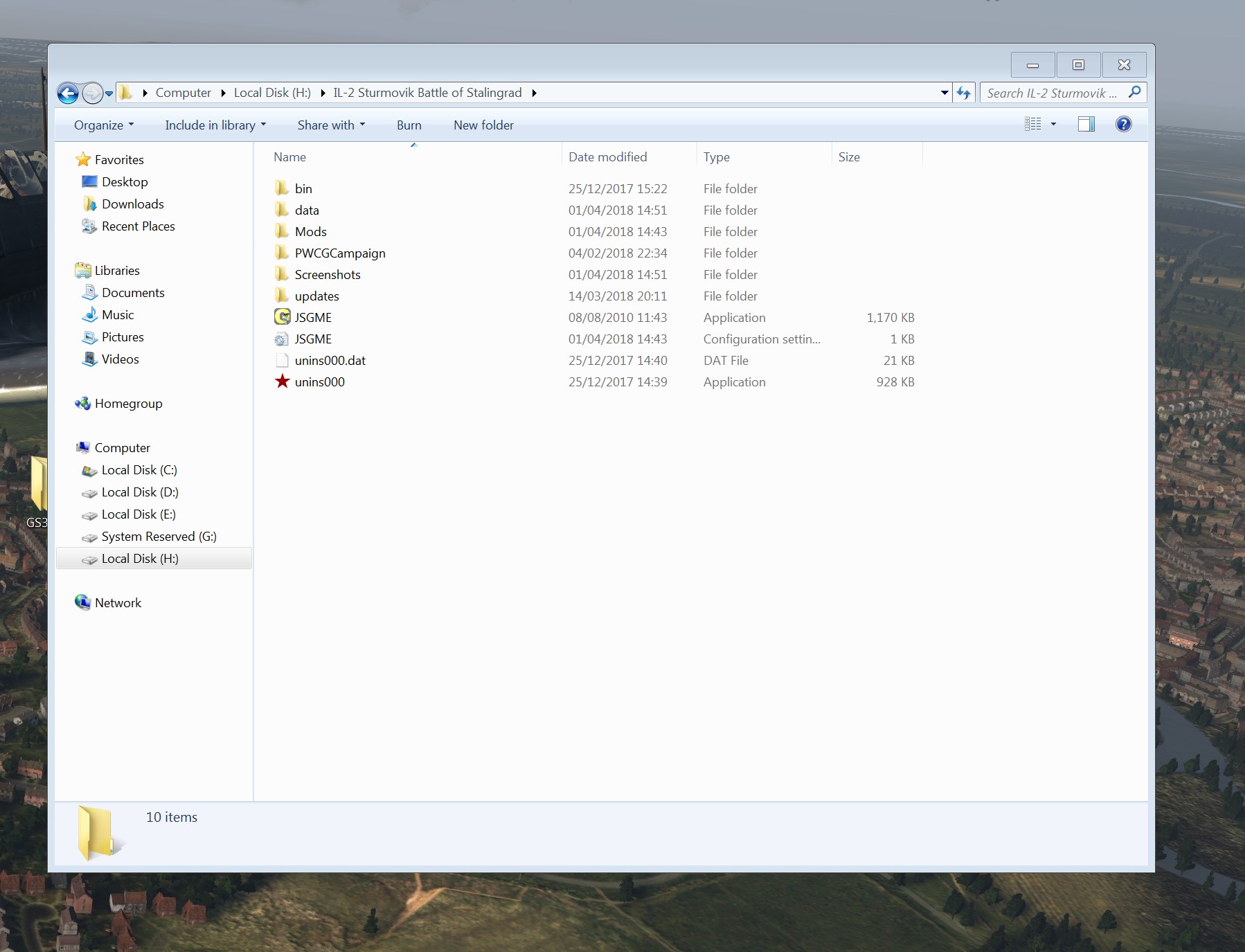
Task: Sort files by Date modified column
Action: click(607, 157)
